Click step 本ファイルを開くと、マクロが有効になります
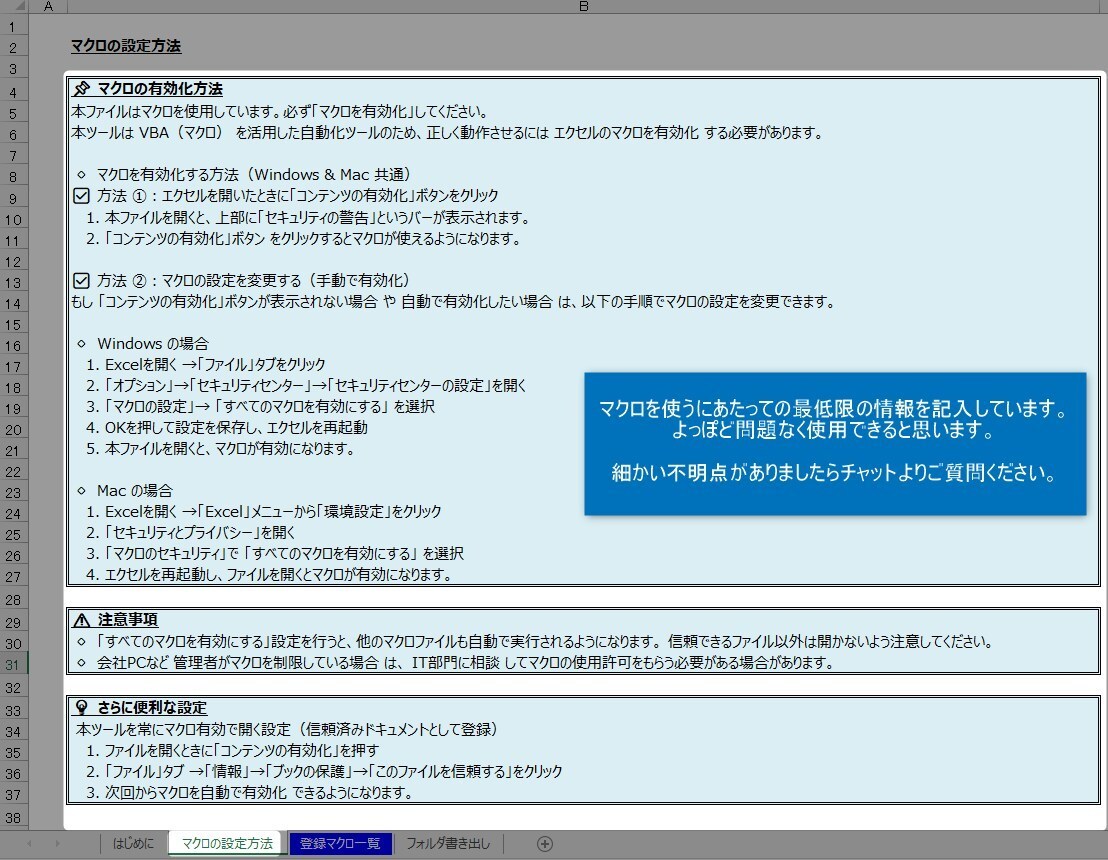Viewport: 1108px width, 860px height. [220, 448]
